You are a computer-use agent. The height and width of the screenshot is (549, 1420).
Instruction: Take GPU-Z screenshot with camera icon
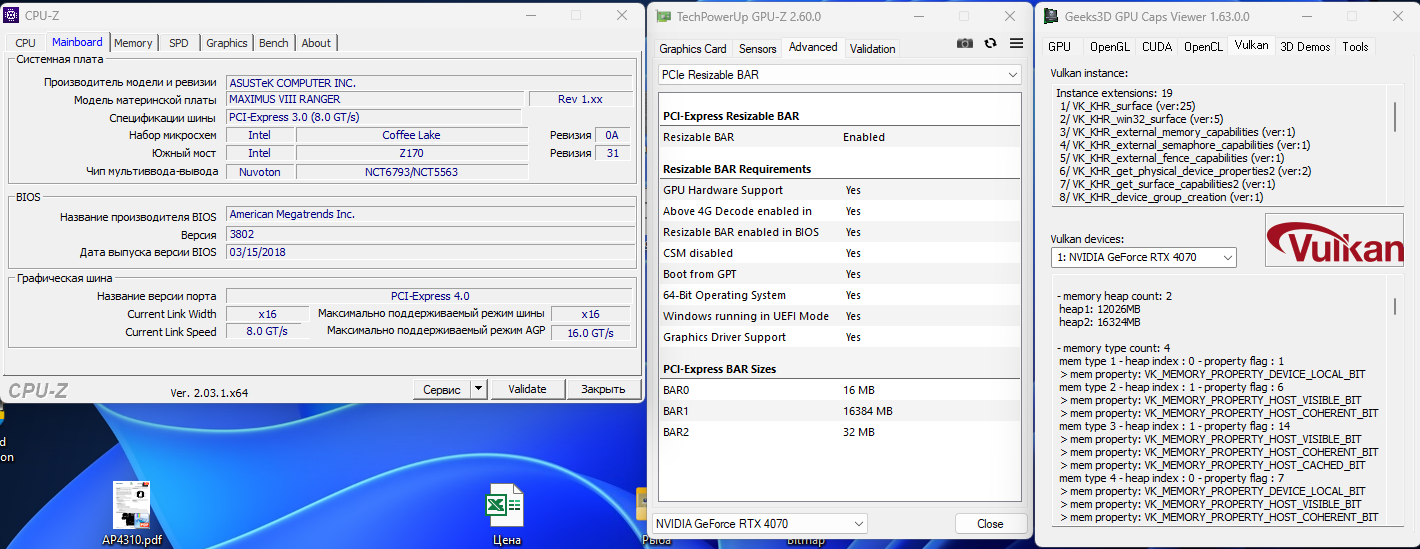click(x=964, y=43)
